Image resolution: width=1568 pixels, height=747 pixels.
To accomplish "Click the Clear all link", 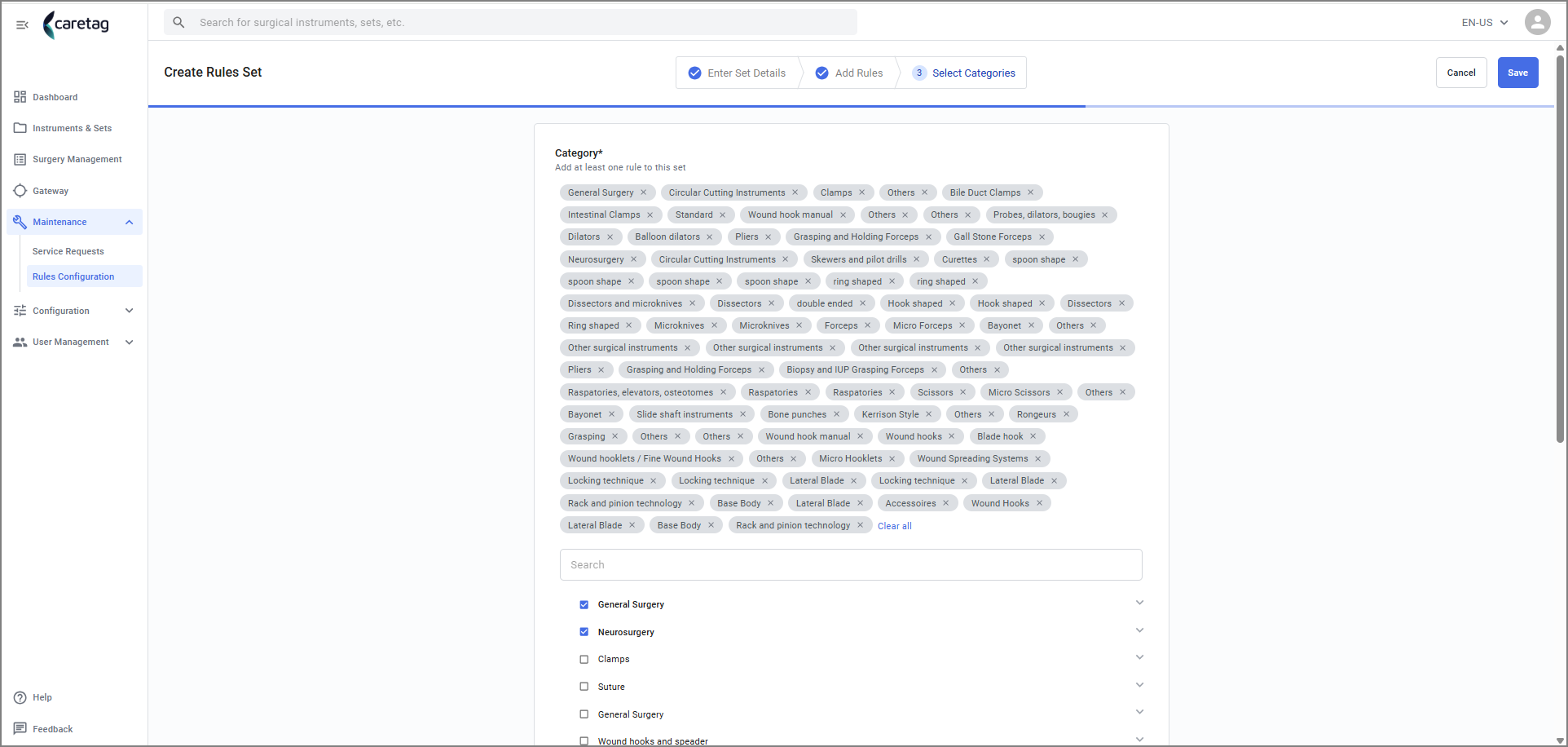I will pos(894,526).
